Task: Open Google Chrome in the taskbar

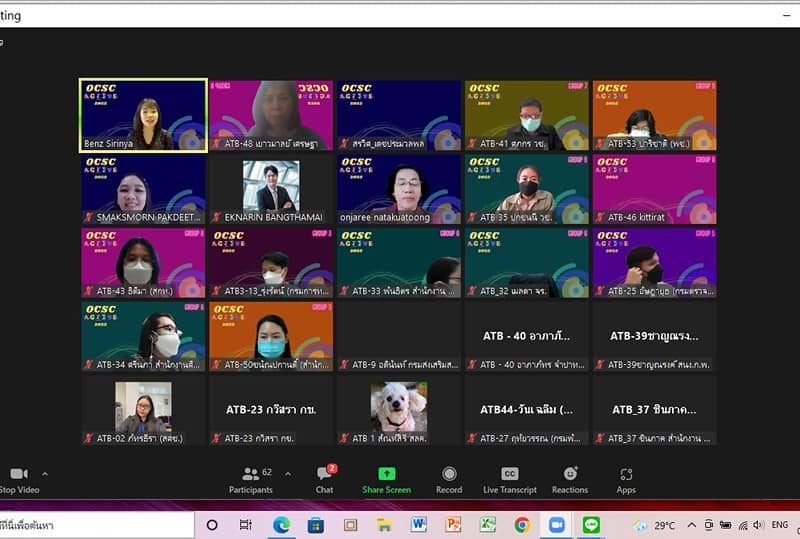Action: coord(522,524)
